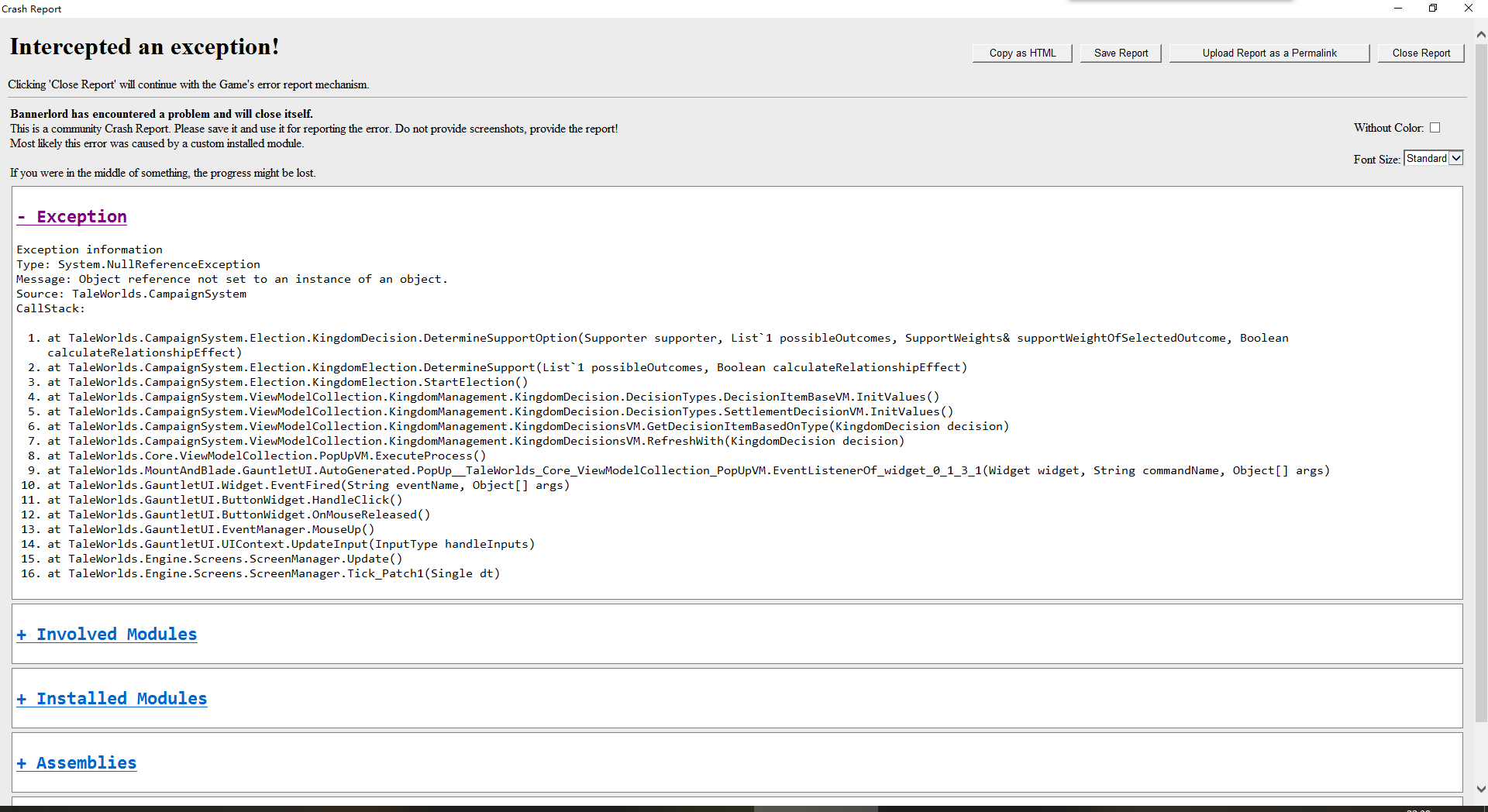The height and width of the screenshot is (812, 1488).
Task: Click call stack line 5 SettlementDecisionVM.InitValues()
Action: (x=501, y=411)
